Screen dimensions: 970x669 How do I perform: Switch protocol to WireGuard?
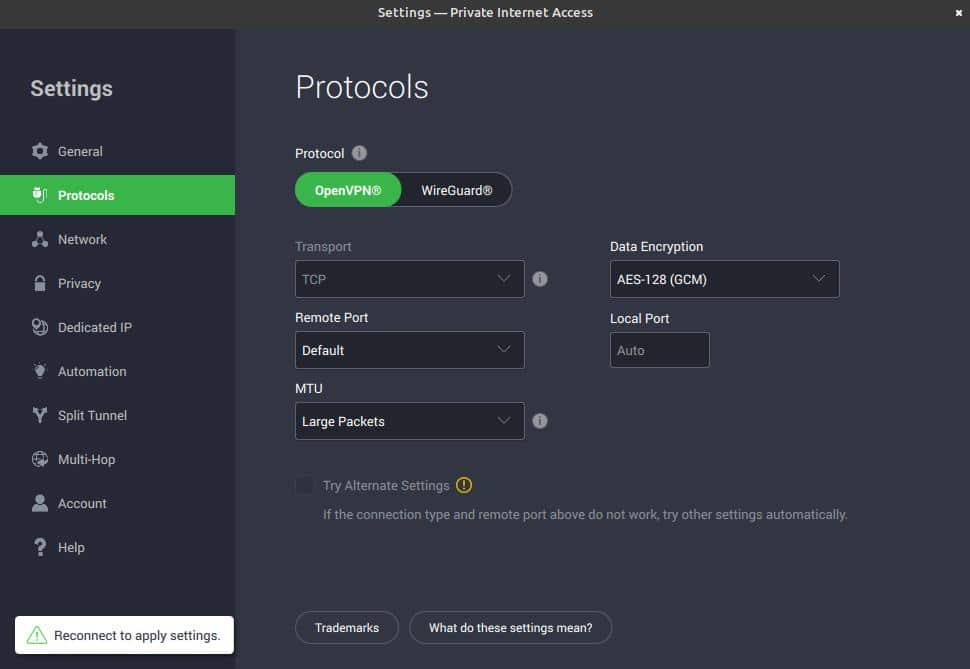click(457, 190)
